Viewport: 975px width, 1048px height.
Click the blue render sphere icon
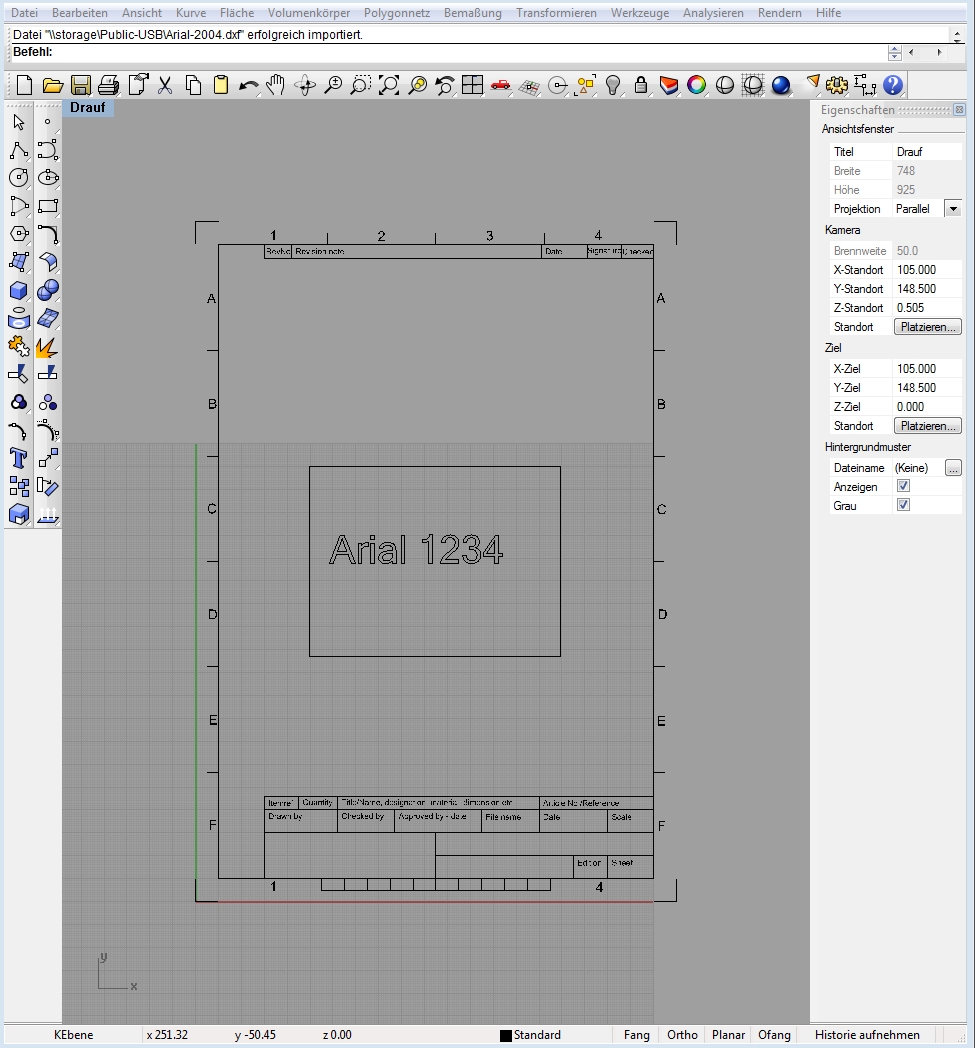(x=781, y=85)
